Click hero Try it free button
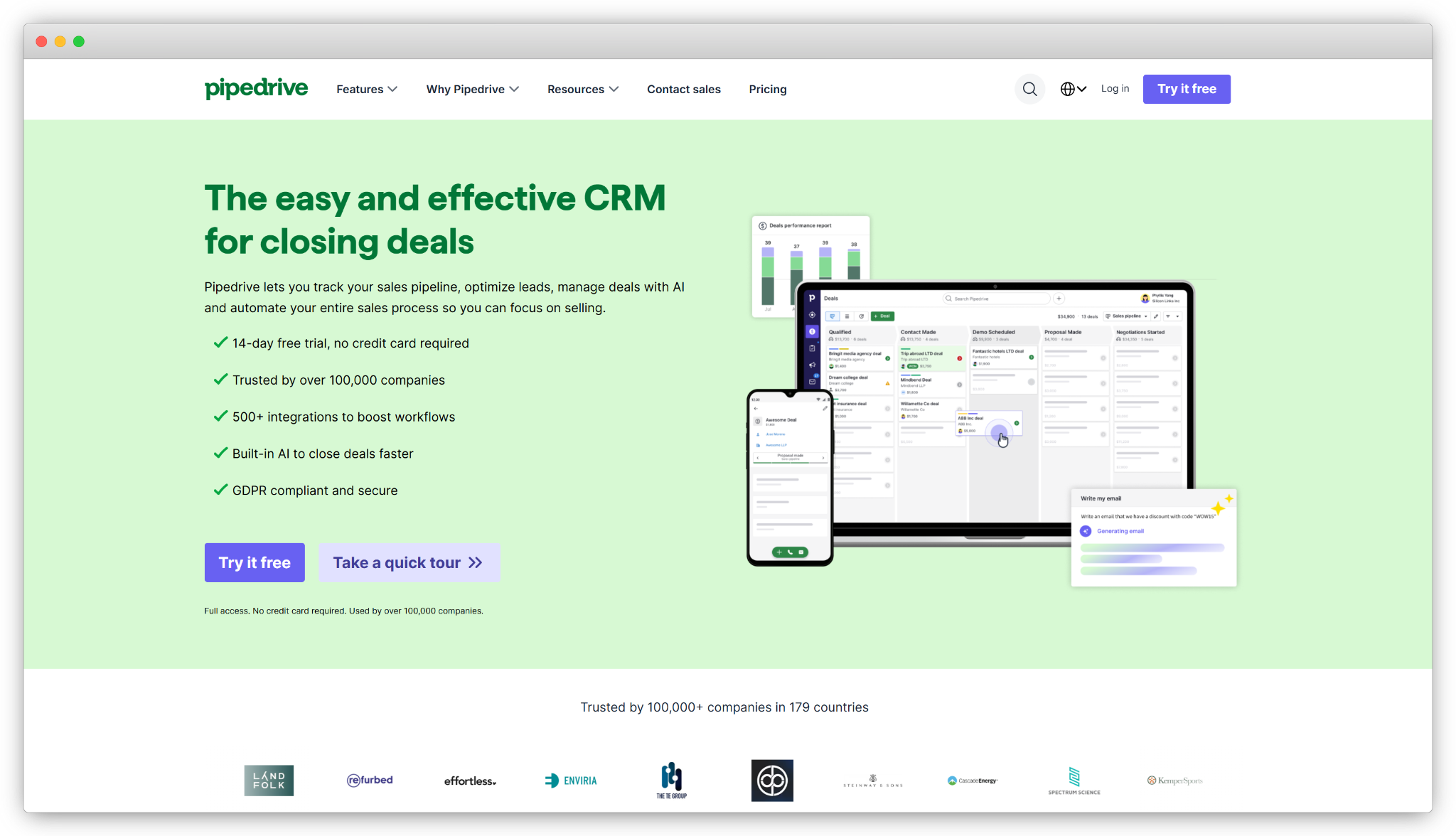1456x836 pixels. tap(255, 562)
